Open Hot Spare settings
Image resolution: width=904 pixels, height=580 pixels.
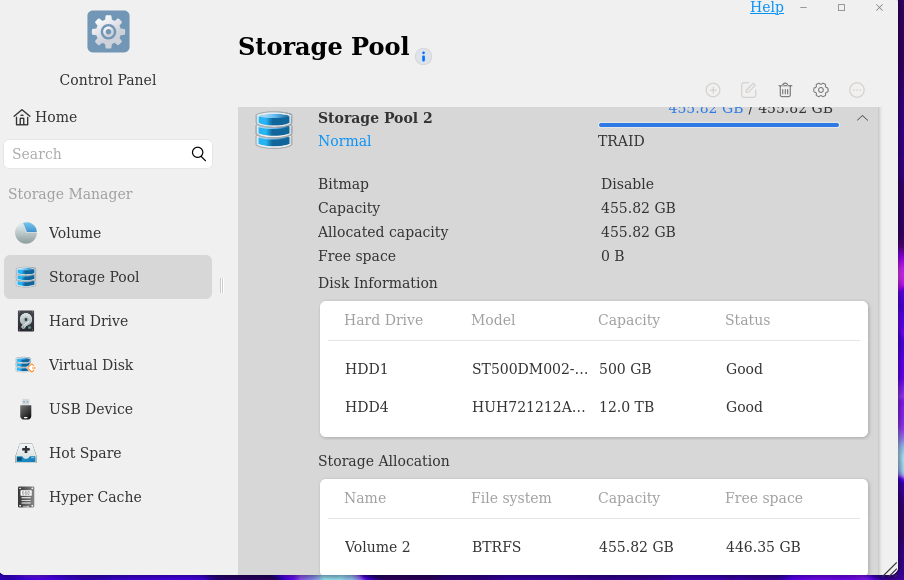click(108, 453)
